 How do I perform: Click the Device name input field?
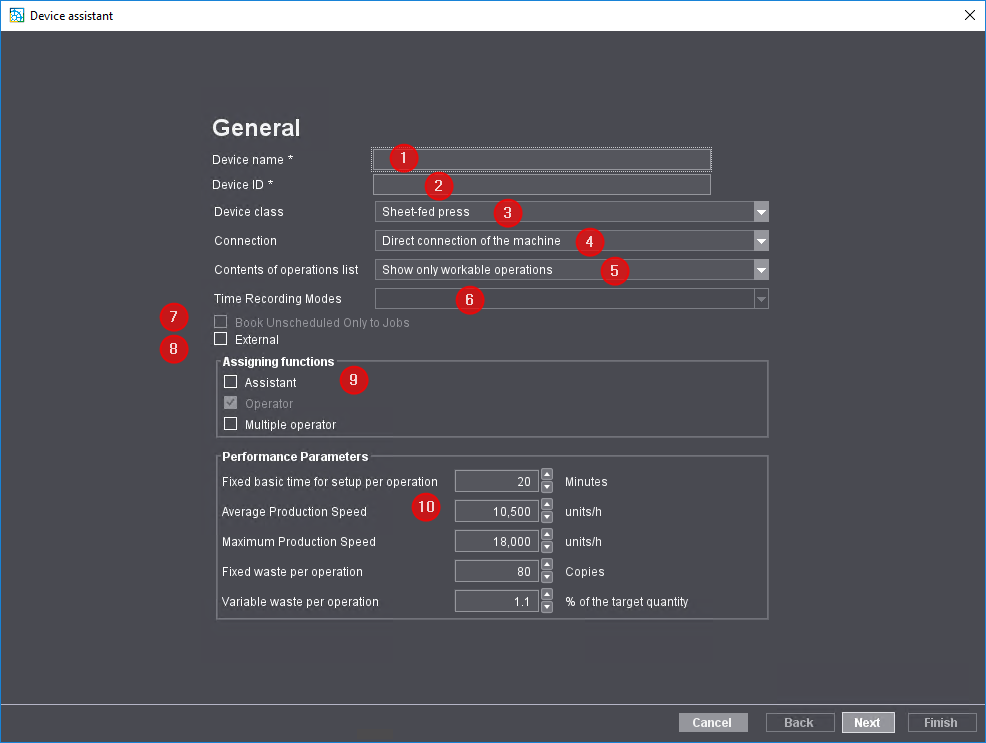click(540, 158)
